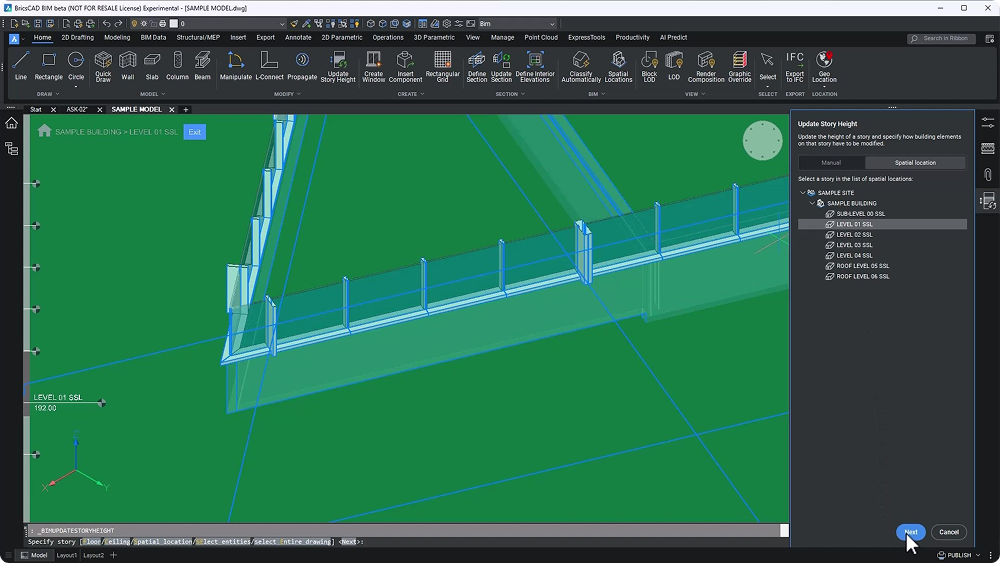The width and height of the screenshot is (1000, 563).
Task: Choose the Beam modeling tool
Action: click(x=202, y=66)
